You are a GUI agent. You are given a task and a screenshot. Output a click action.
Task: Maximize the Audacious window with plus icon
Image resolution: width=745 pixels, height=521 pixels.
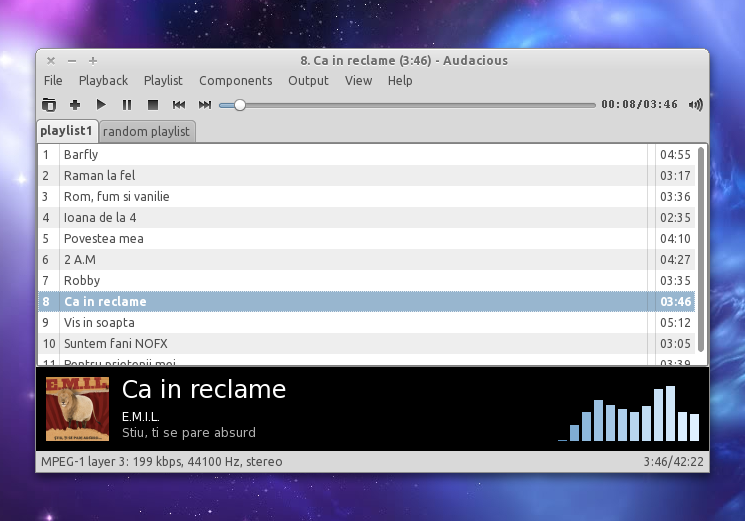point(93,61)
